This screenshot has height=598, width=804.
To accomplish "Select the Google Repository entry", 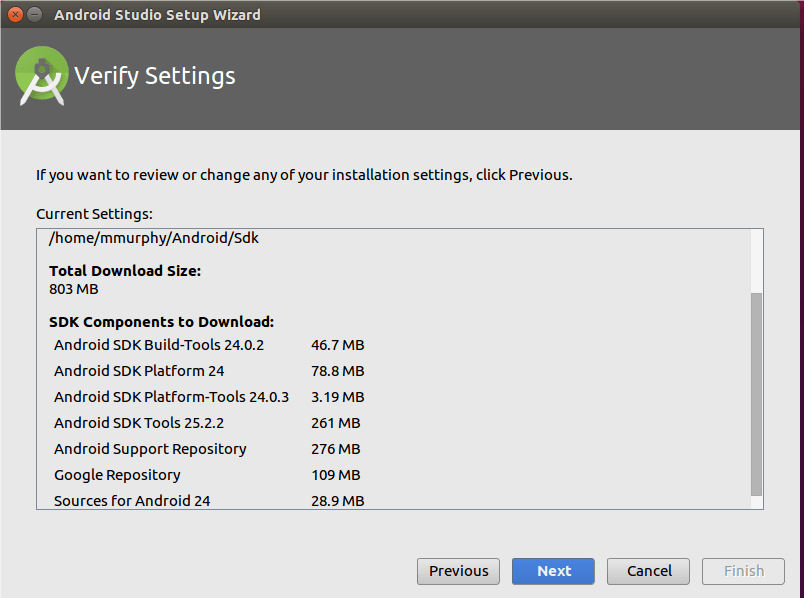I will (117, 475).
